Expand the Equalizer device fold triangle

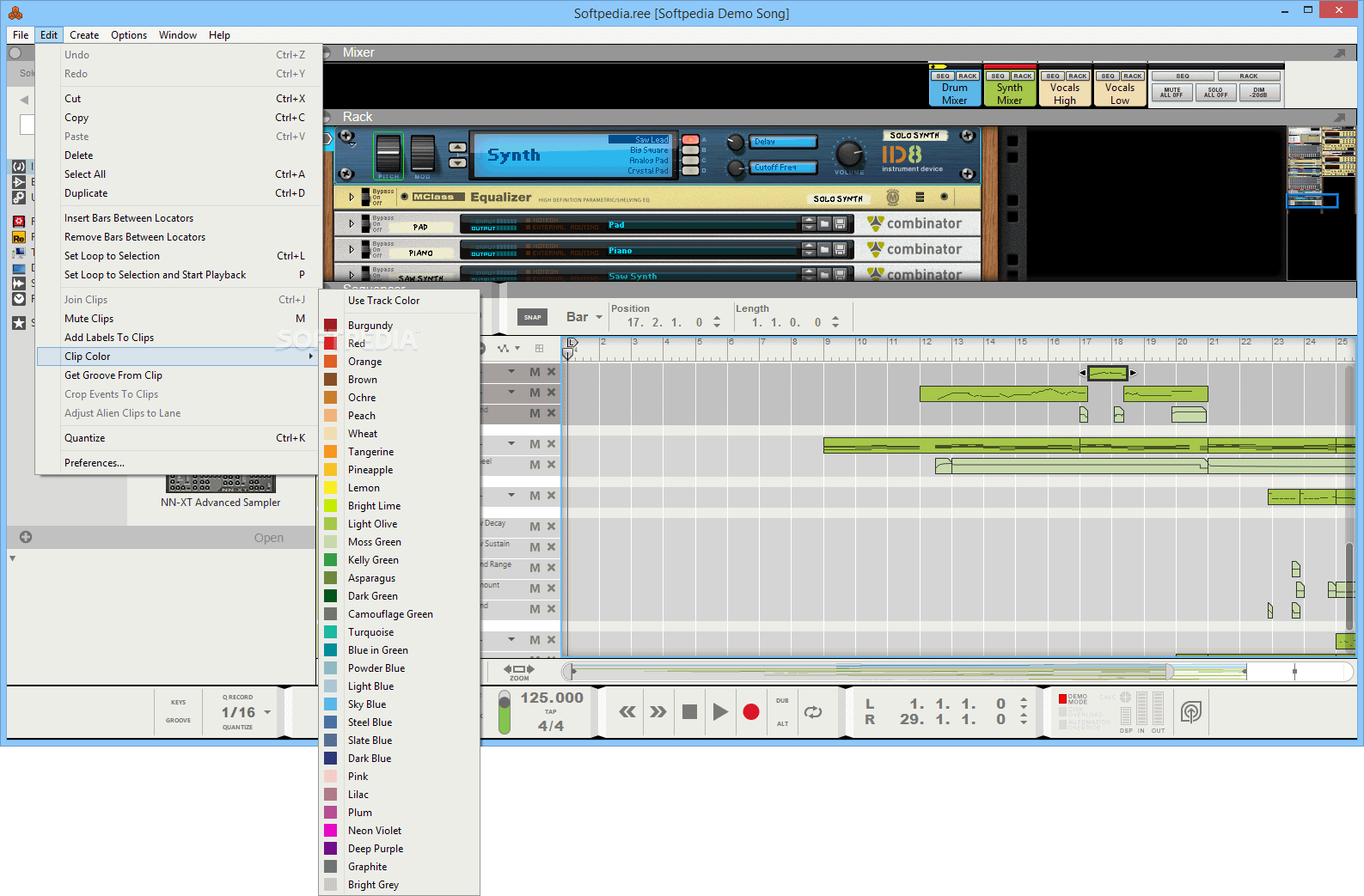[351, 198]
